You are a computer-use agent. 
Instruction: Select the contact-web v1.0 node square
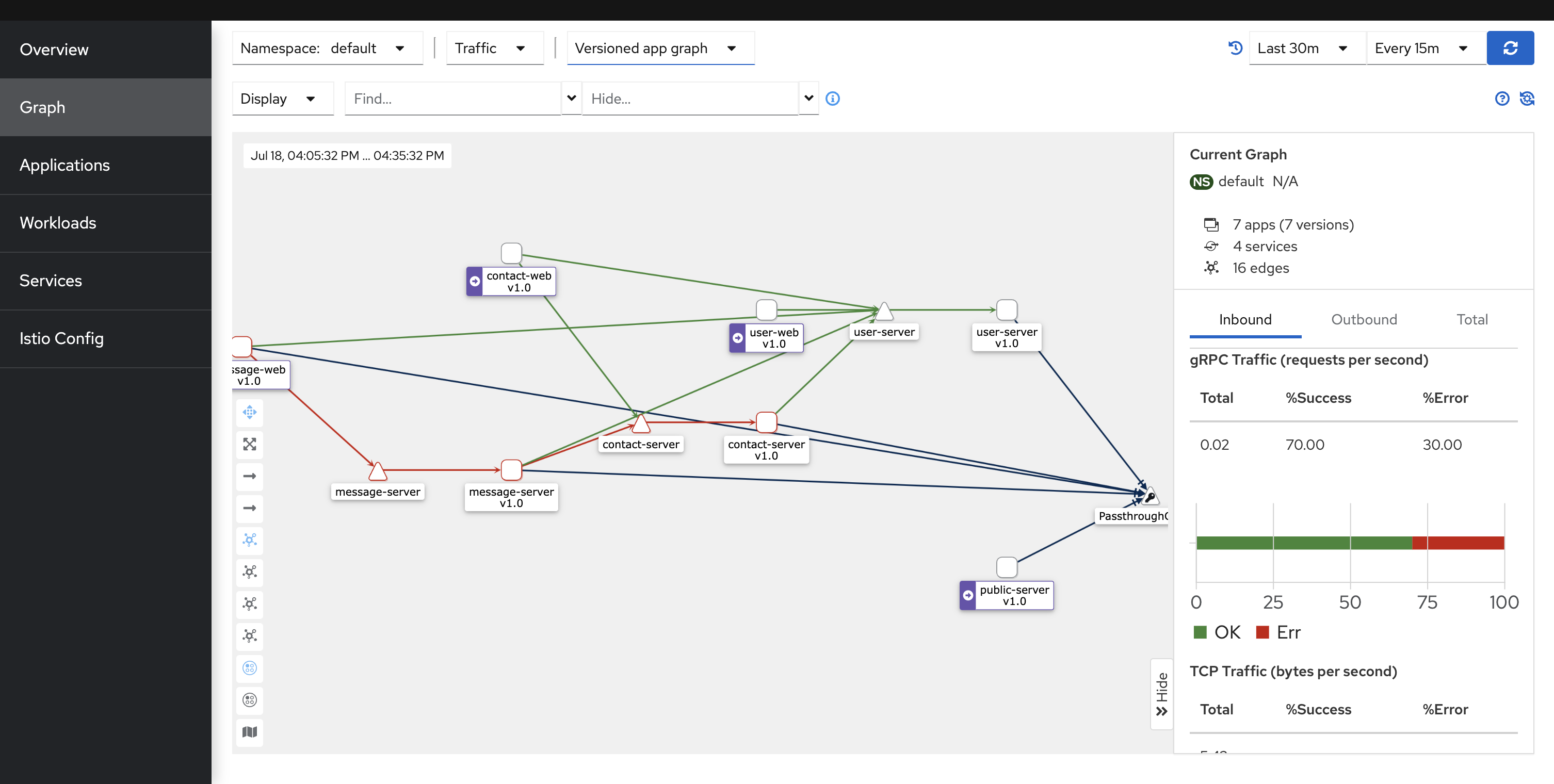click(511, 253)
